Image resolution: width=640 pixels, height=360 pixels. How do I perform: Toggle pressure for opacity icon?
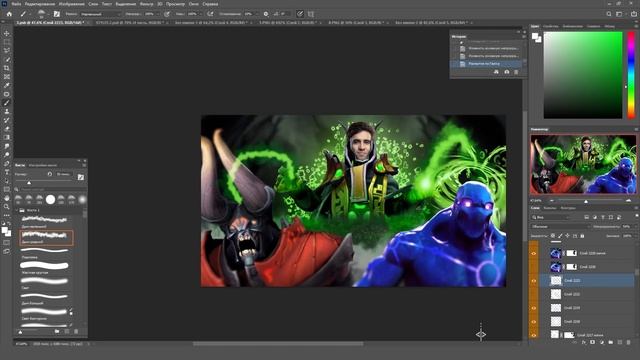(167, 14)
